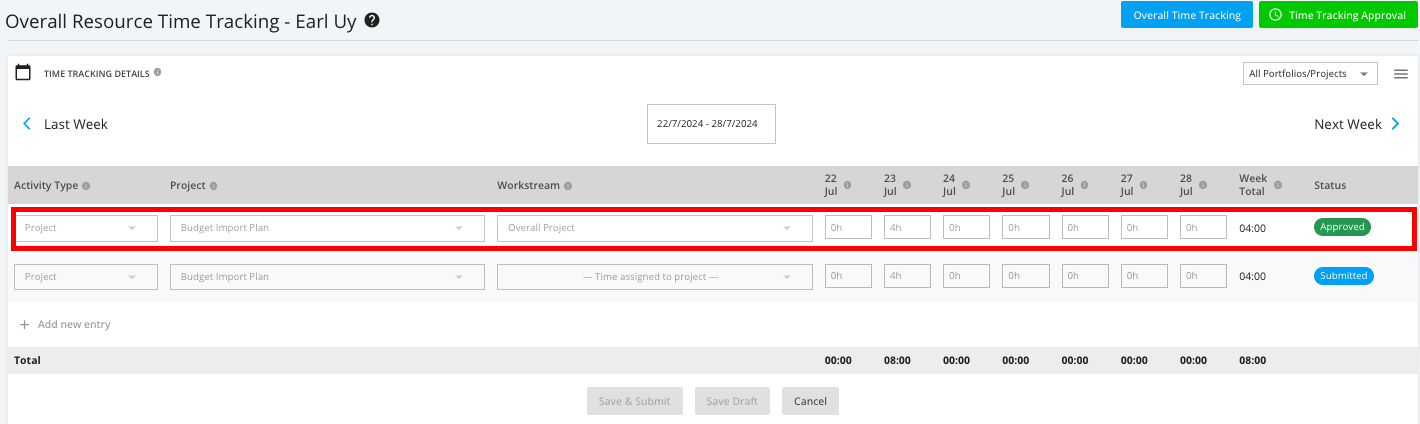Click the date range field 22/7/2024 - 28/7/2024
1420x424 pixels.
[711, 124]
